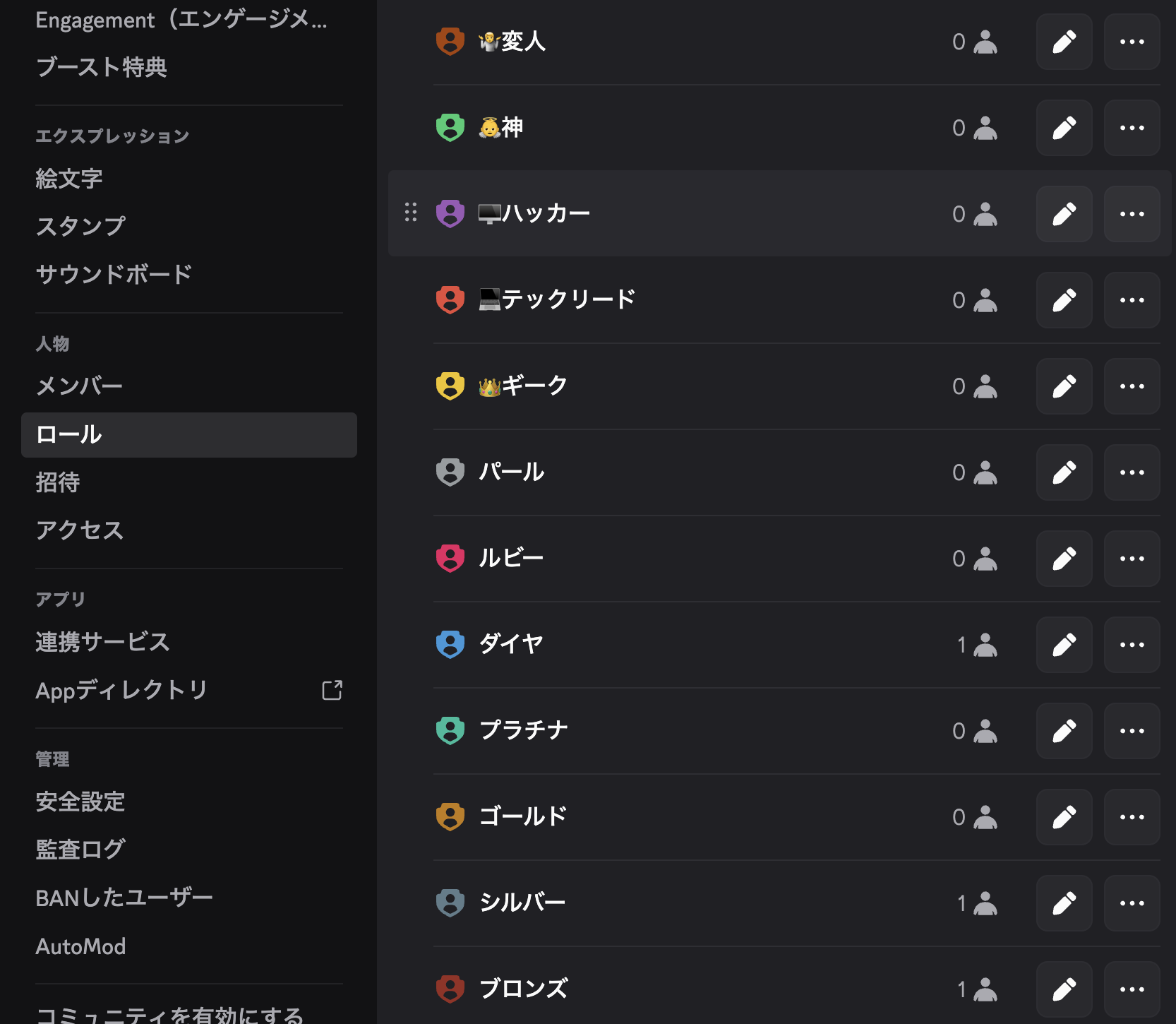Open more options for the ブロンズ role

pyautogui.click(x=1132, y=989)
